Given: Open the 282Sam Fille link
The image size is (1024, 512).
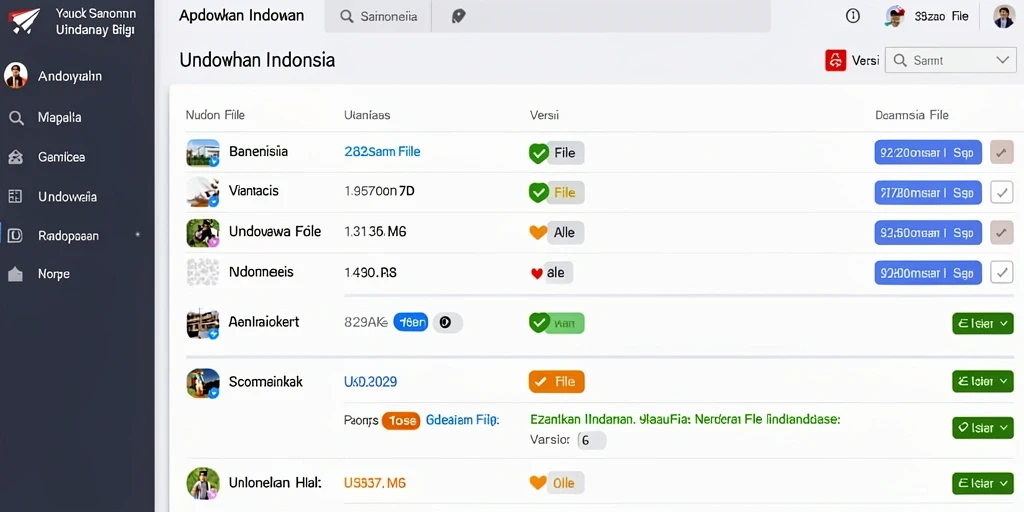Looking at the screenshot, I should coord(382,152).
